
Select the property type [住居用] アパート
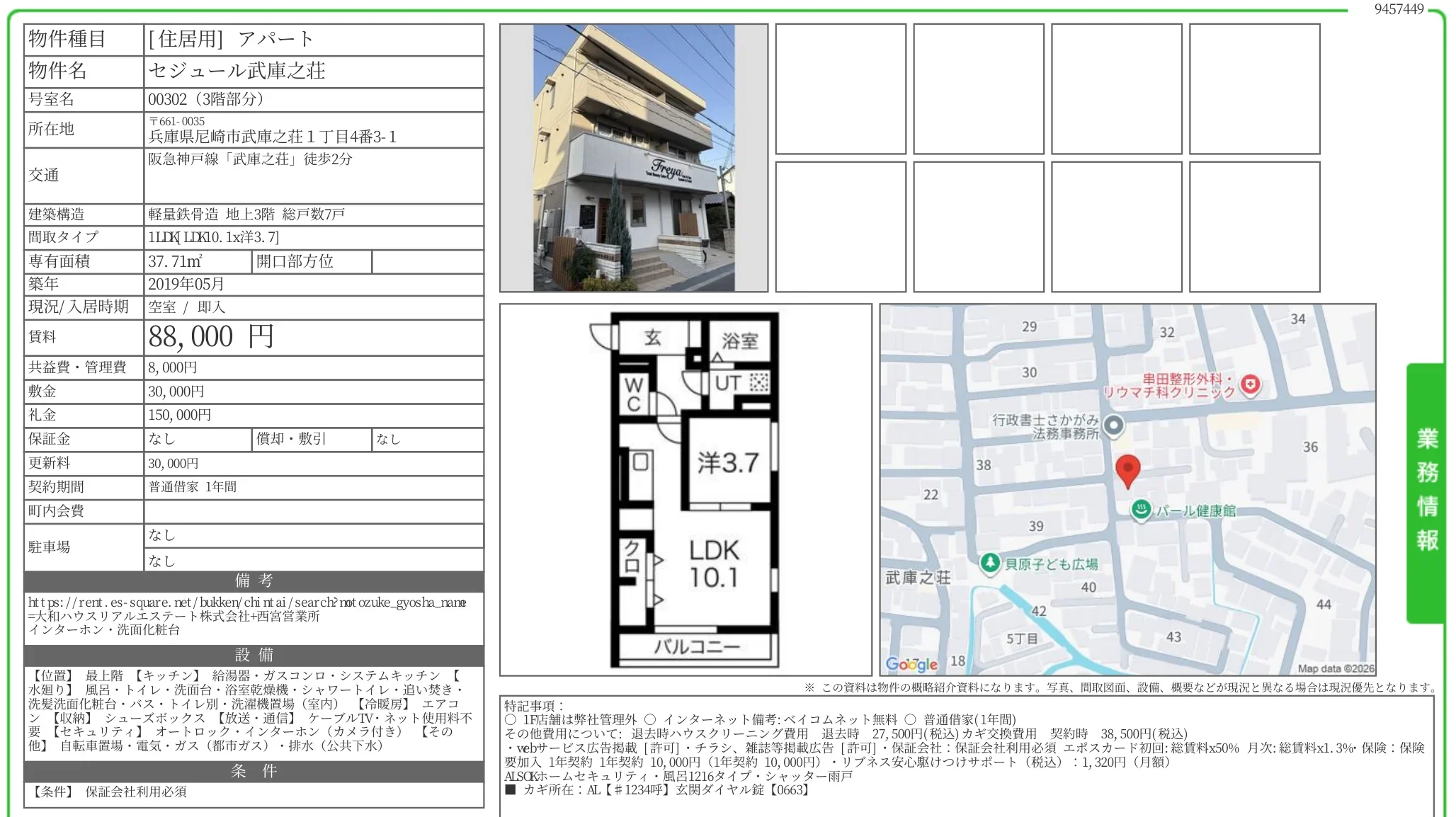click(230, 39)
